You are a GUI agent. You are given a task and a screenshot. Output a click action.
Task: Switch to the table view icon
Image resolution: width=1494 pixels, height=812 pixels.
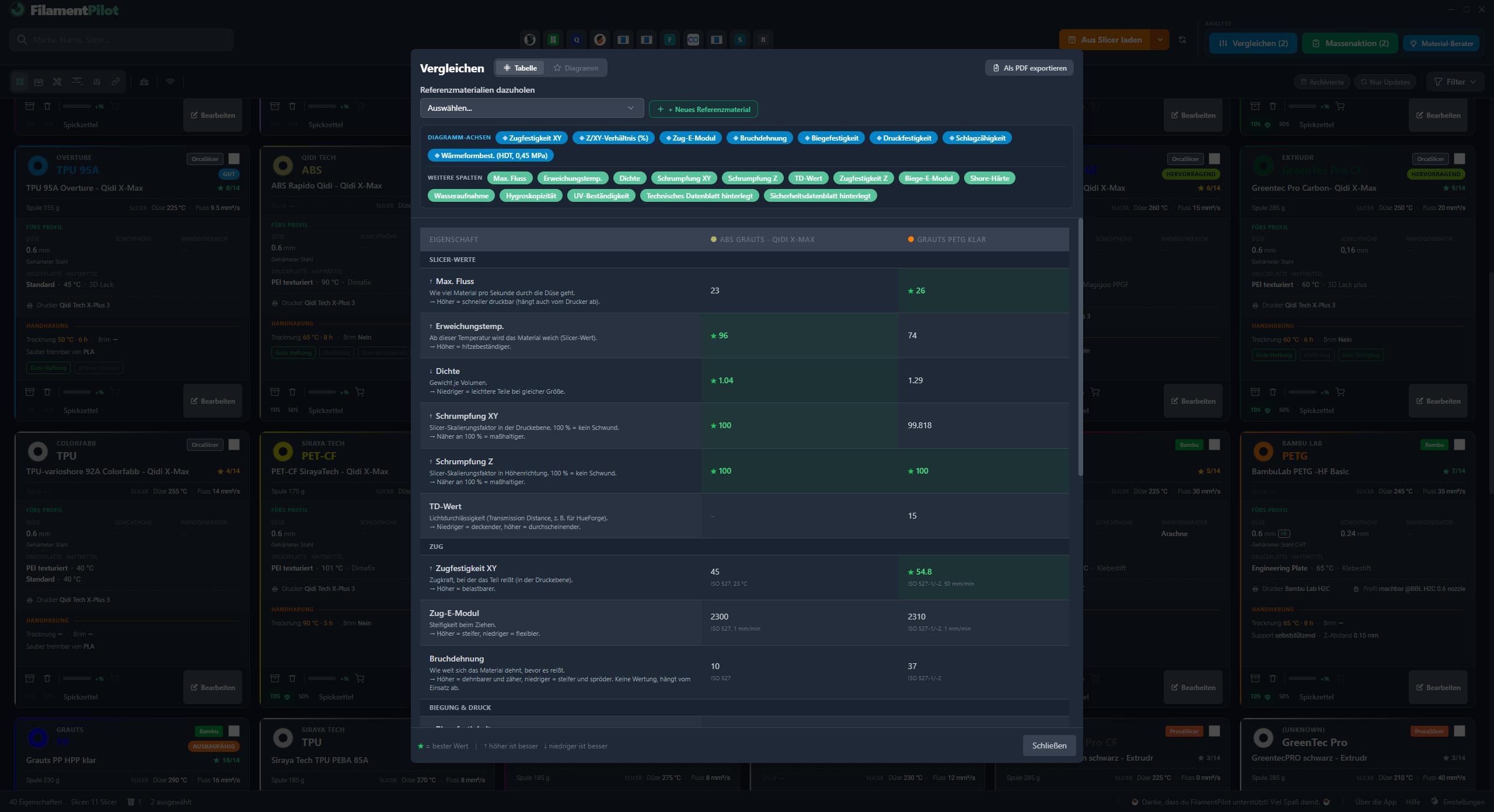pos(39,82)
